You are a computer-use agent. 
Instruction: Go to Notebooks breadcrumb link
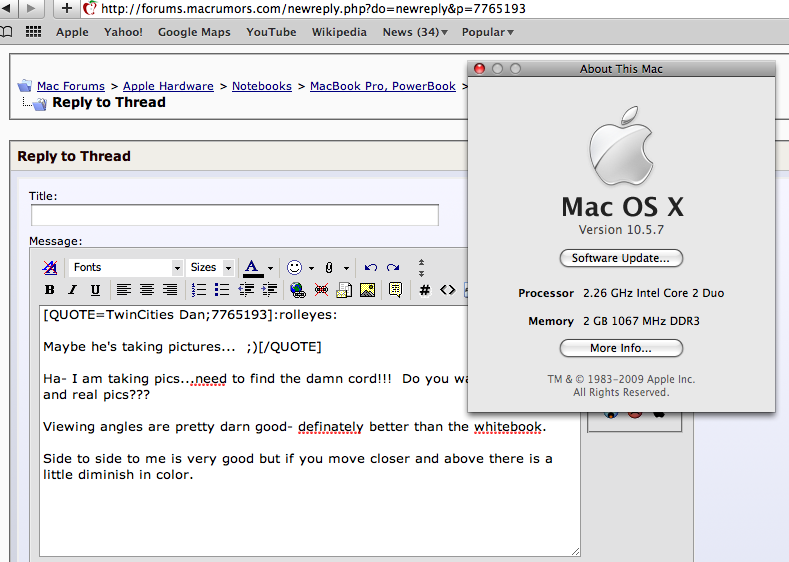[x=262, y=86]
